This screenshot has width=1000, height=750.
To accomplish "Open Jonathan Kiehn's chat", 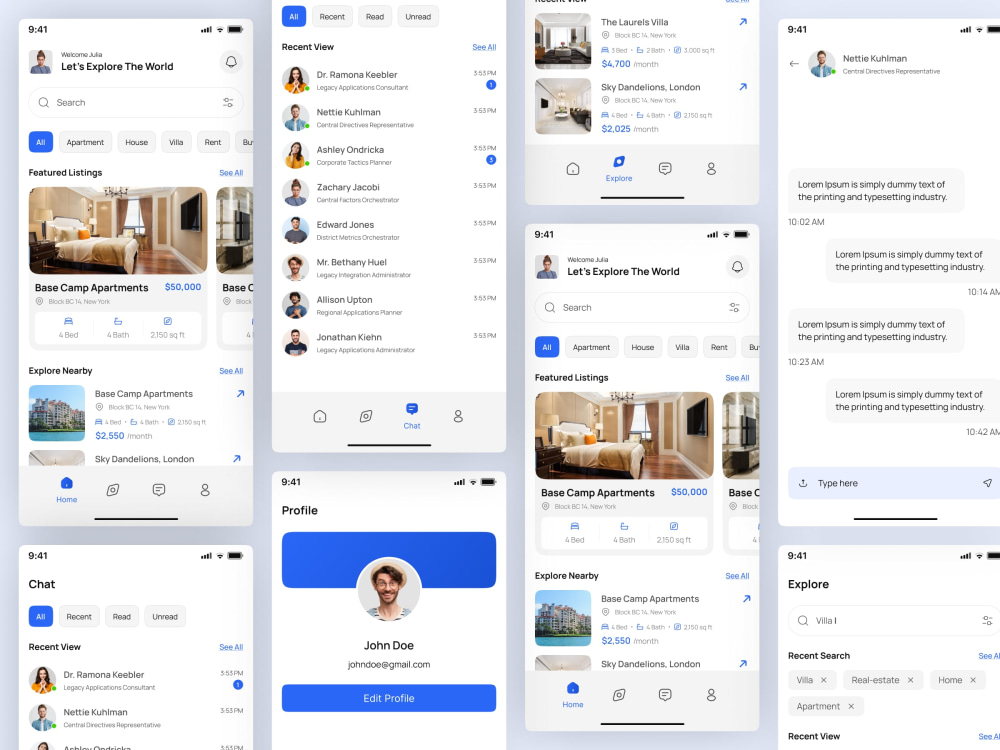I will (389, 343).
